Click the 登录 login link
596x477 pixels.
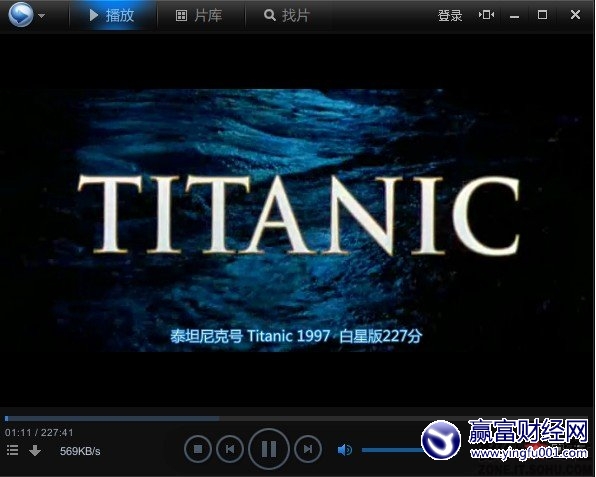coord(450,16)
